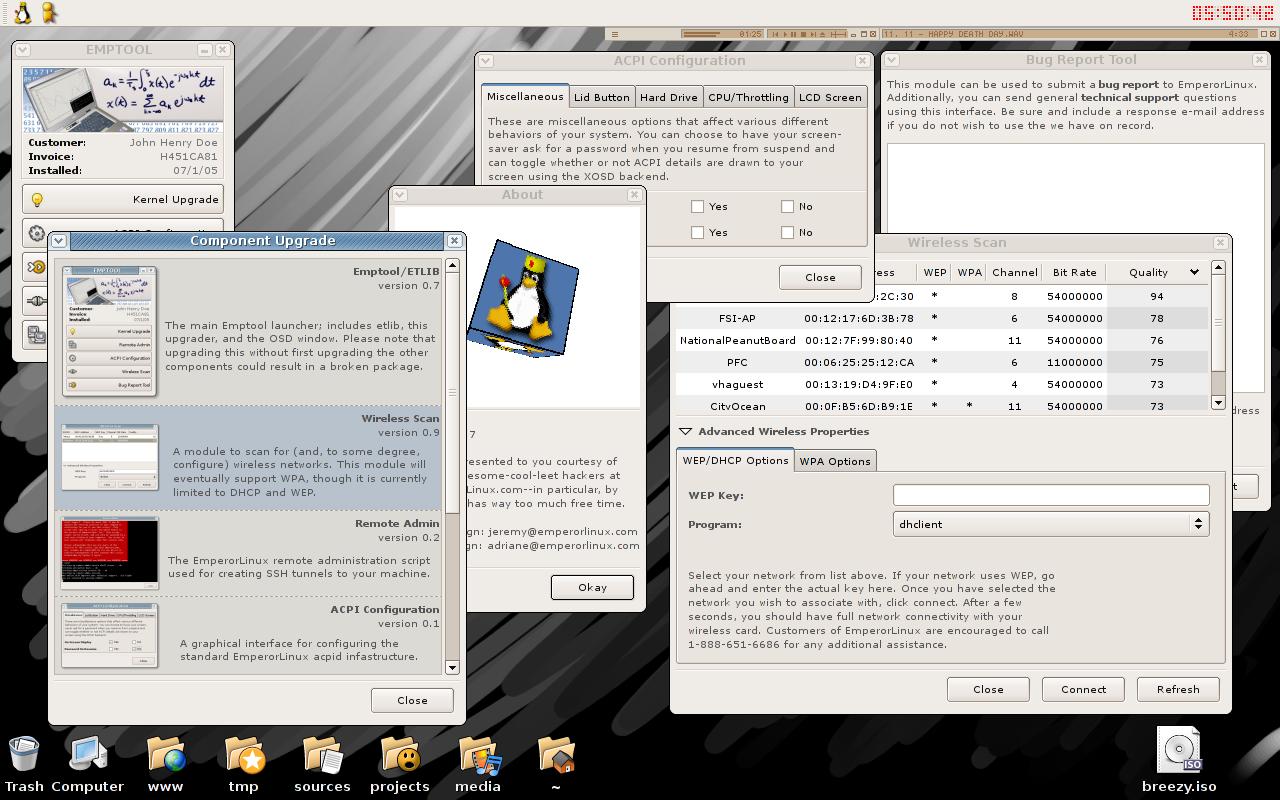Open the tmp folder icon
This screenshot has height=800, width=1280.
click(244, 755)
